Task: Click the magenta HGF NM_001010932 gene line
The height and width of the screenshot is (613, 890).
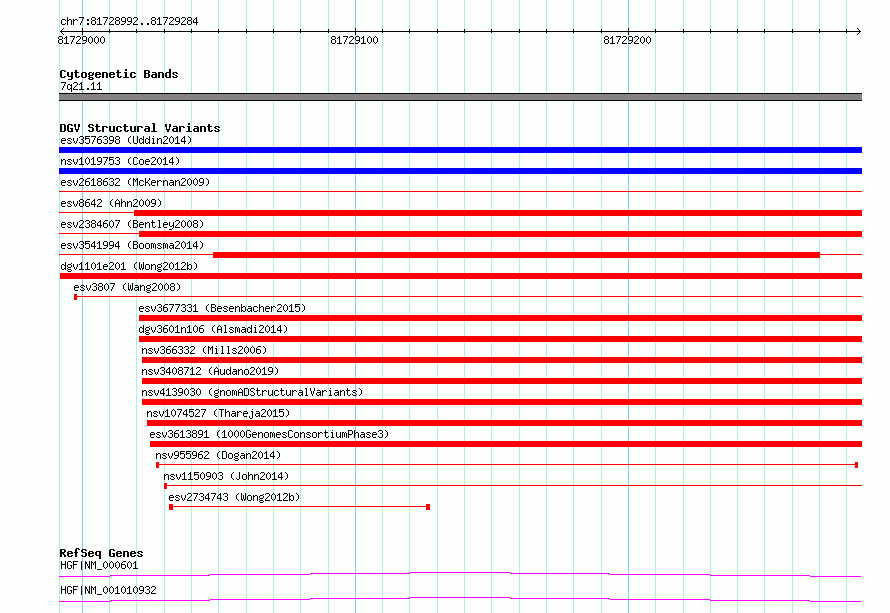Action: [x=460, y=599]
